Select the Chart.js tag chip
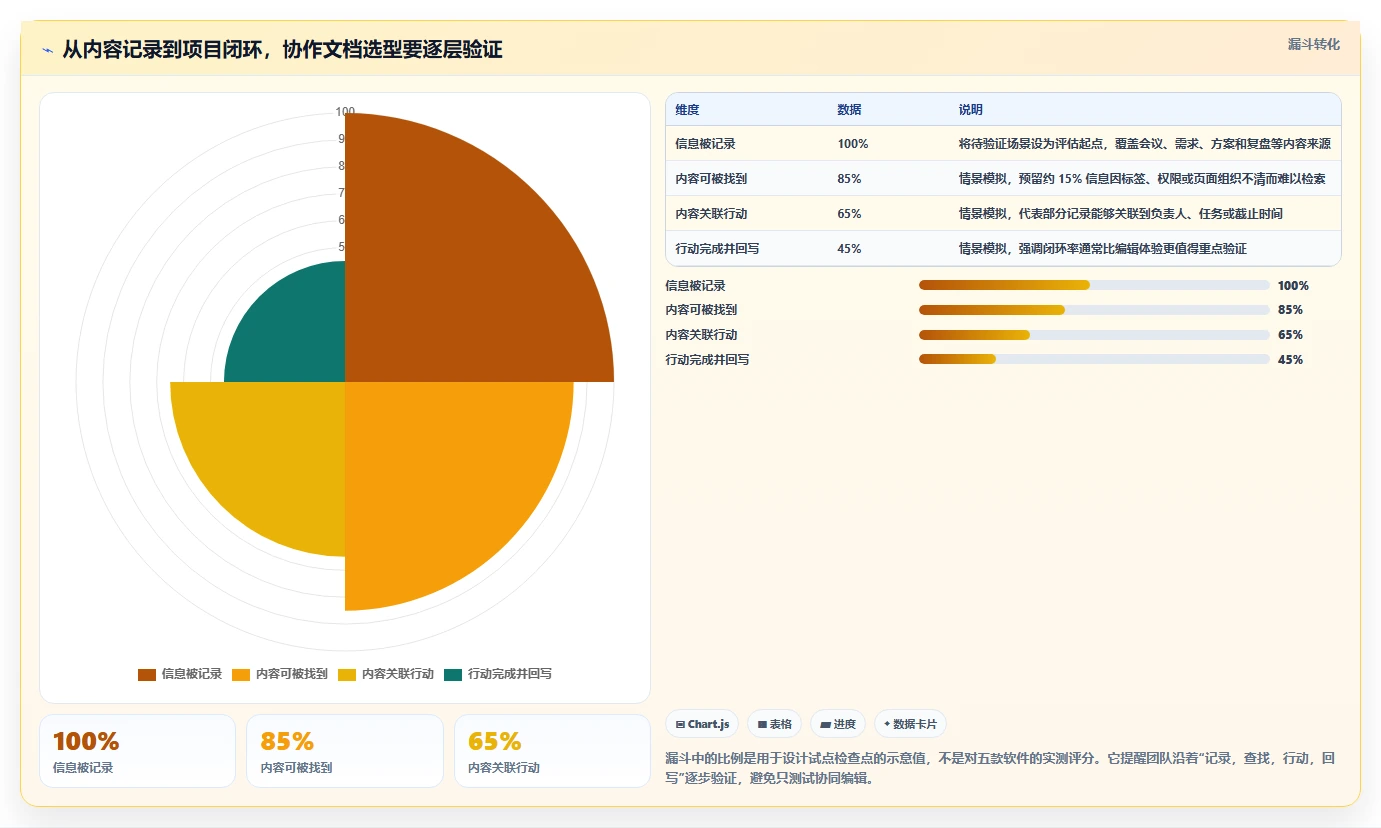 click(x=702, y=724)
